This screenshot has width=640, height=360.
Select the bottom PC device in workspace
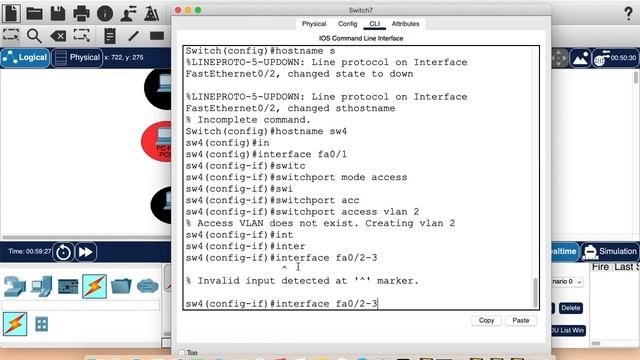point(162,204)
